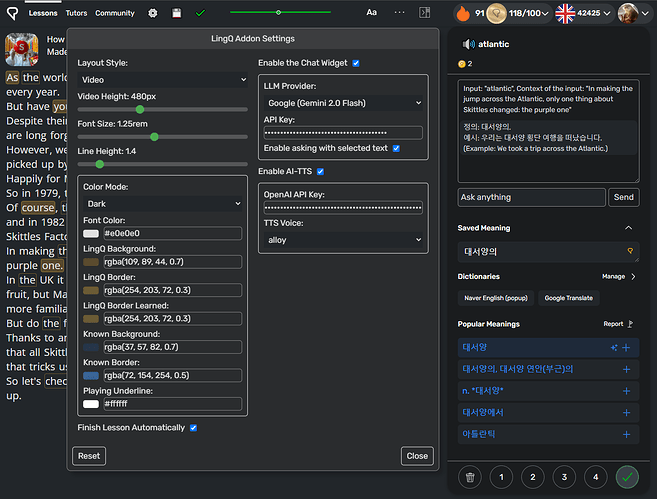Open the three-dot more options menu
This screenshot has width=657, height=499.
(399, 13)
